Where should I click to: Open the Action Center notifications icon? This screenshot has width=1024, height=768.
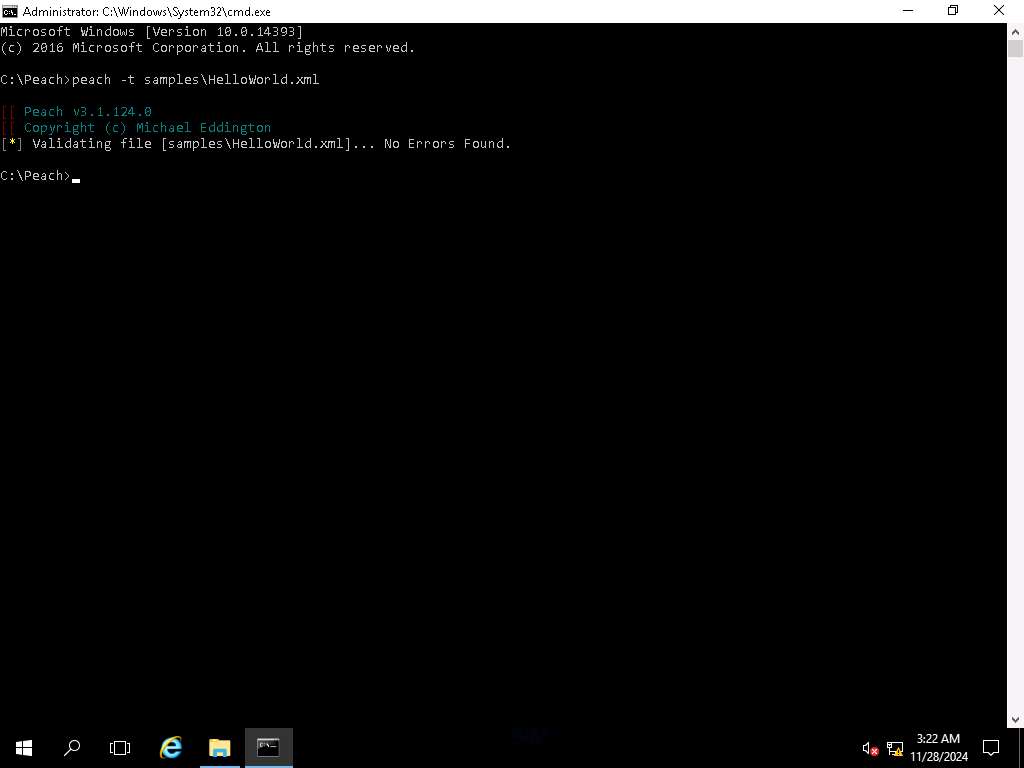[991, 747]
